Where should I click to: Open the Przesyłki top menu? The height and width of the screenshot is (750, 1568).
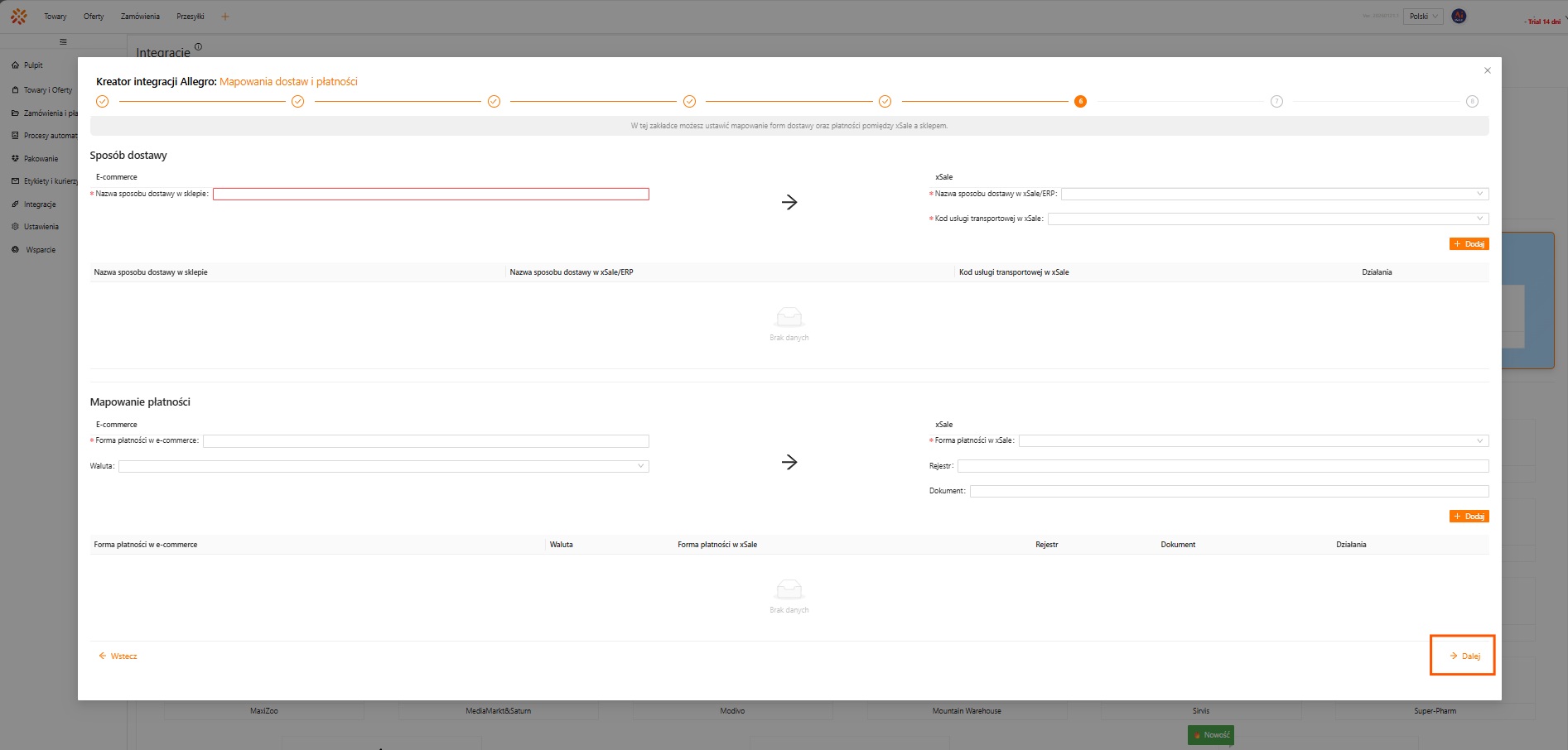tap(190, 17)
